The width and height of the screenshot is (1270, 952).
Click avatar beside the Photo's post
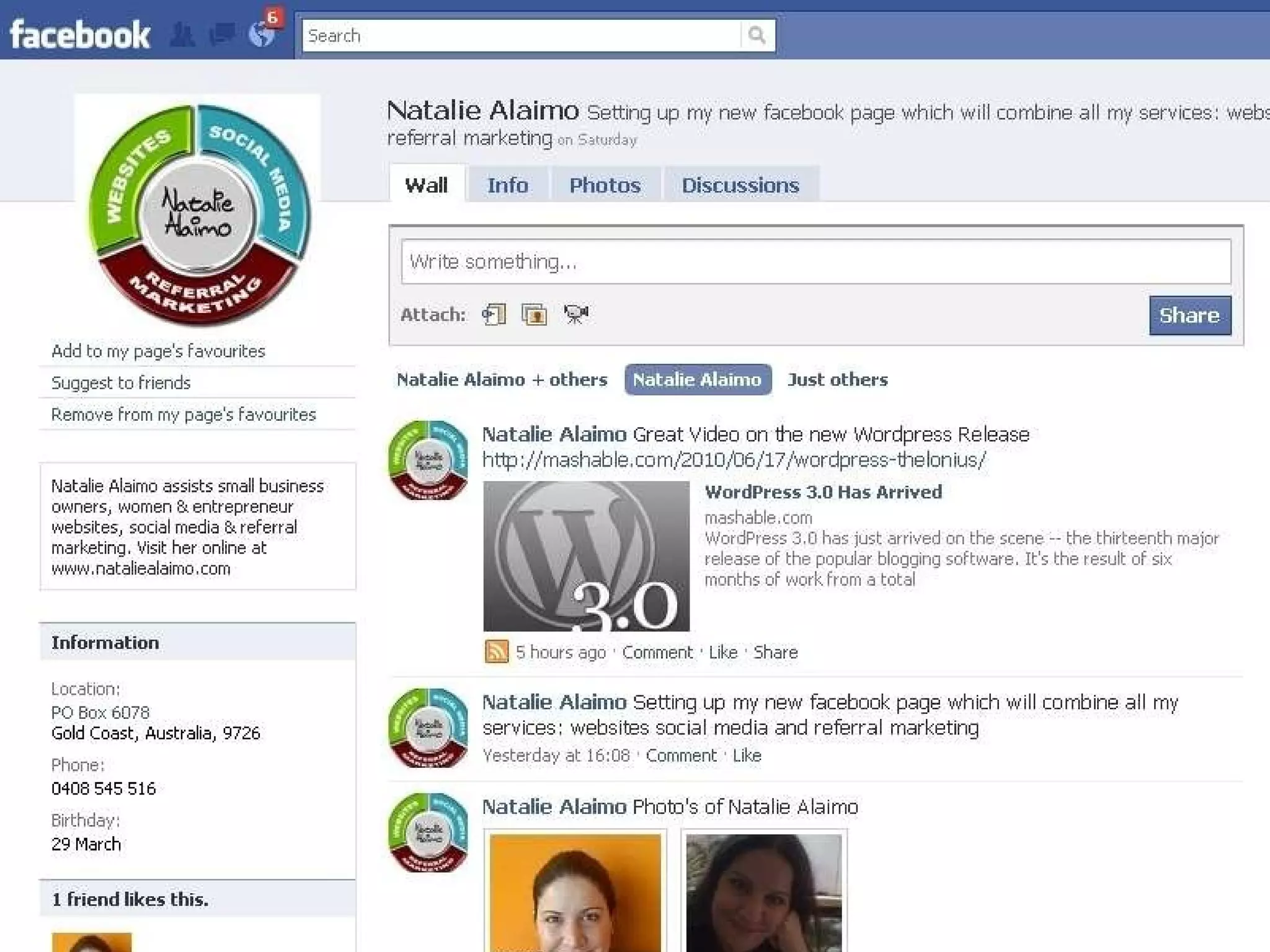428,833
